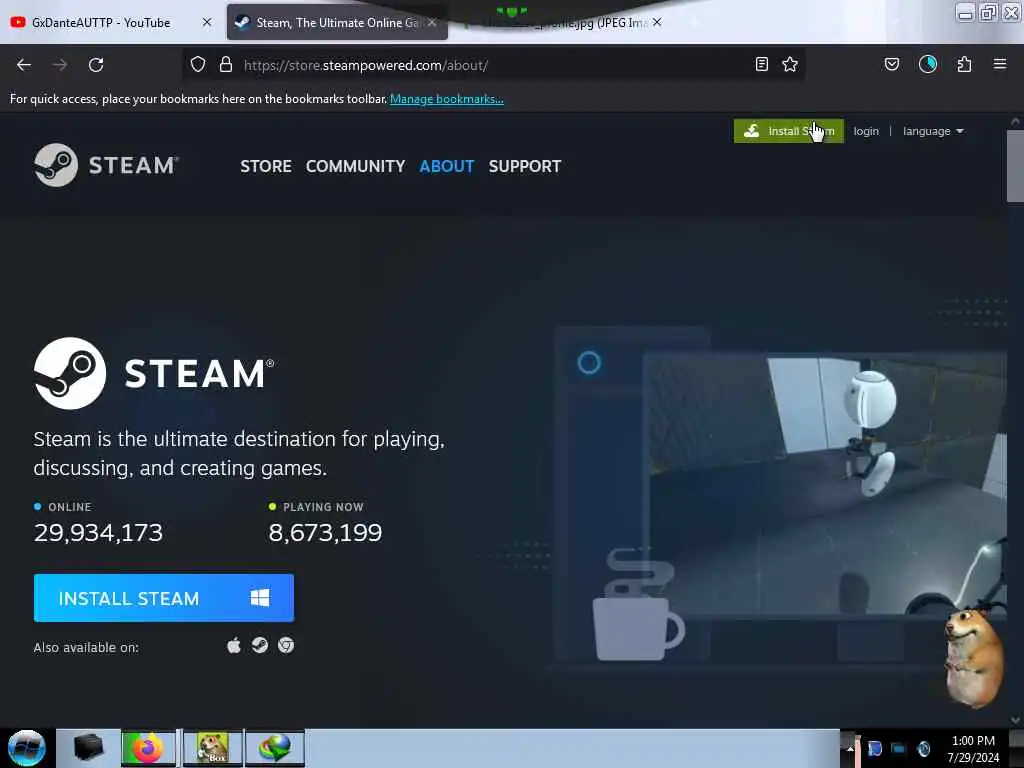Image resolution: width=1024 pixels, height=768 pixels.
Task: Click the browser forward arrow
Action: (59, 65)
